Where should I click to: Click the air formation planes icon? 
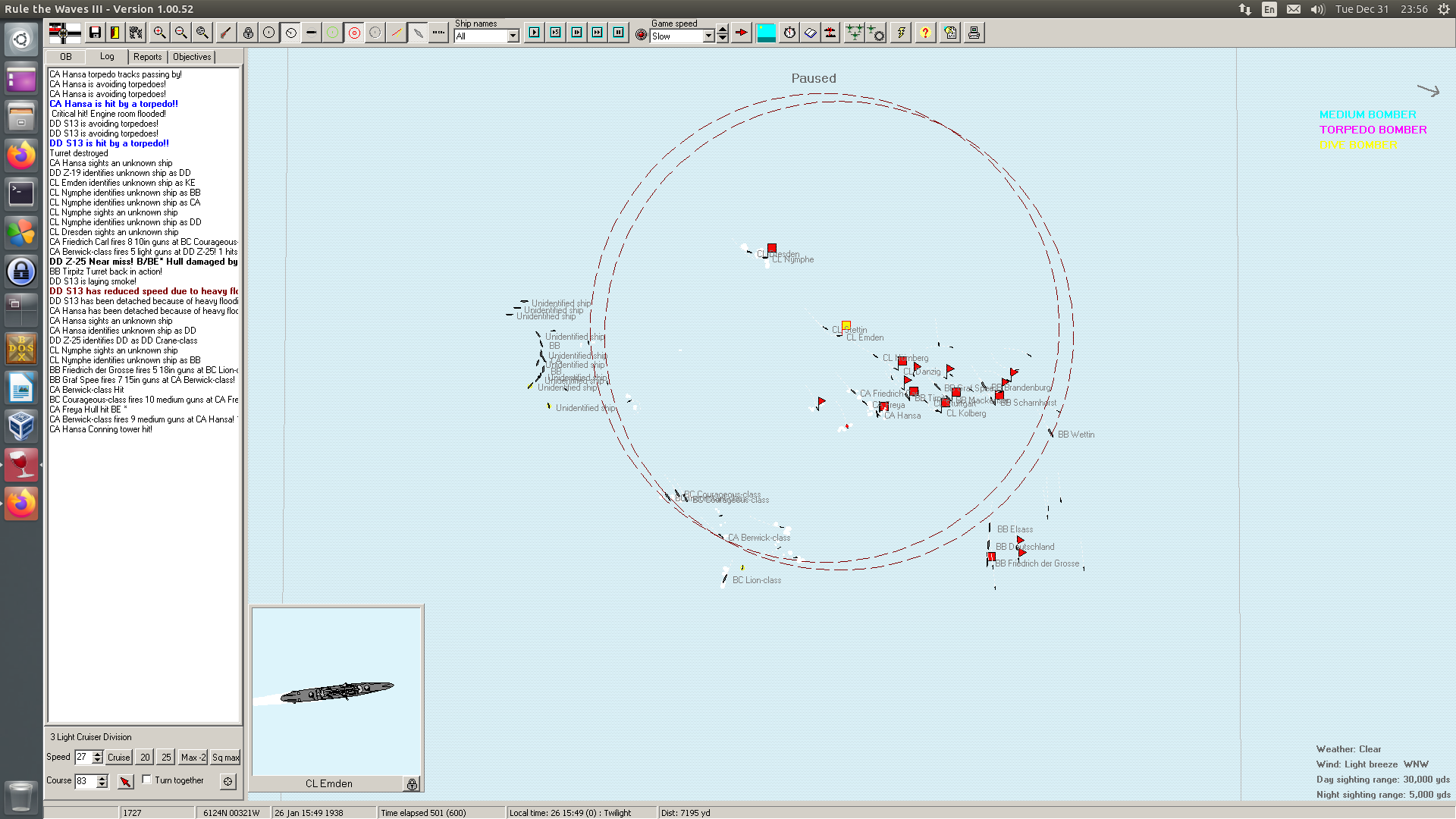pos(854,33)
